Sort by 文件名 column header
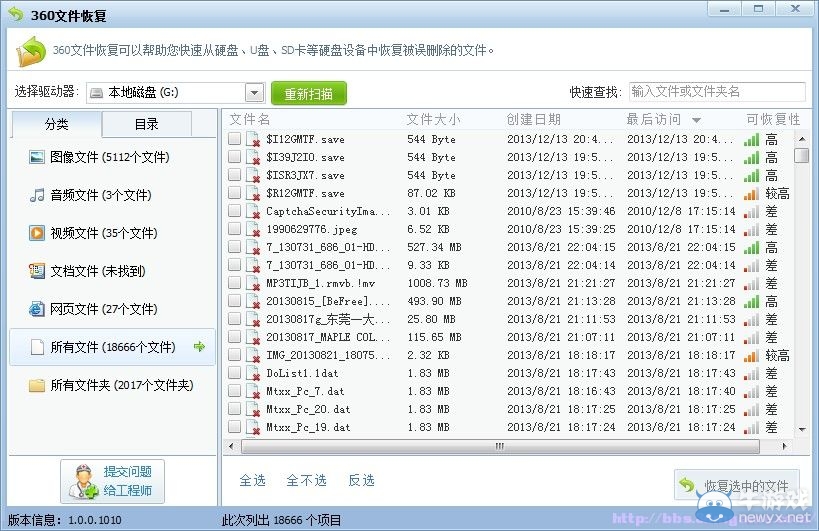 250,120
